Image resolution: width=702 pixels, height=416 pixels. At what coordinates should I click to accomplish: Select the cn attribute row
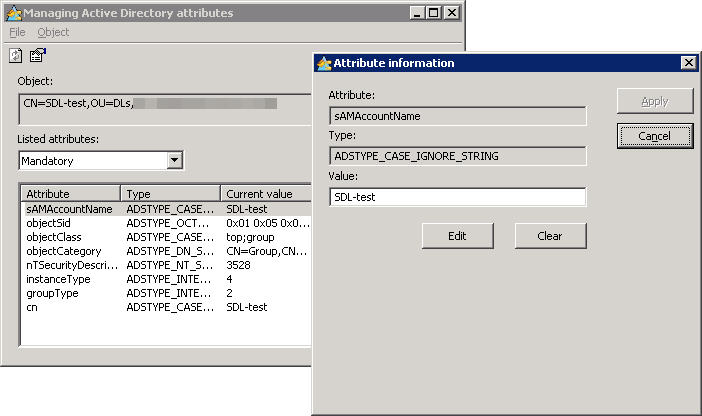coord(166,307)
